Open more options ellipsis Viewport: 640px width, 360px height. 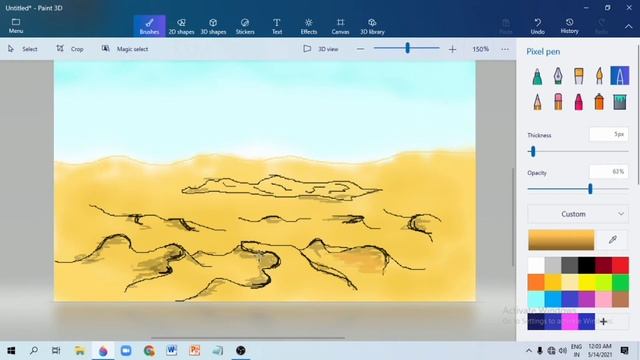tap(505, 49)
